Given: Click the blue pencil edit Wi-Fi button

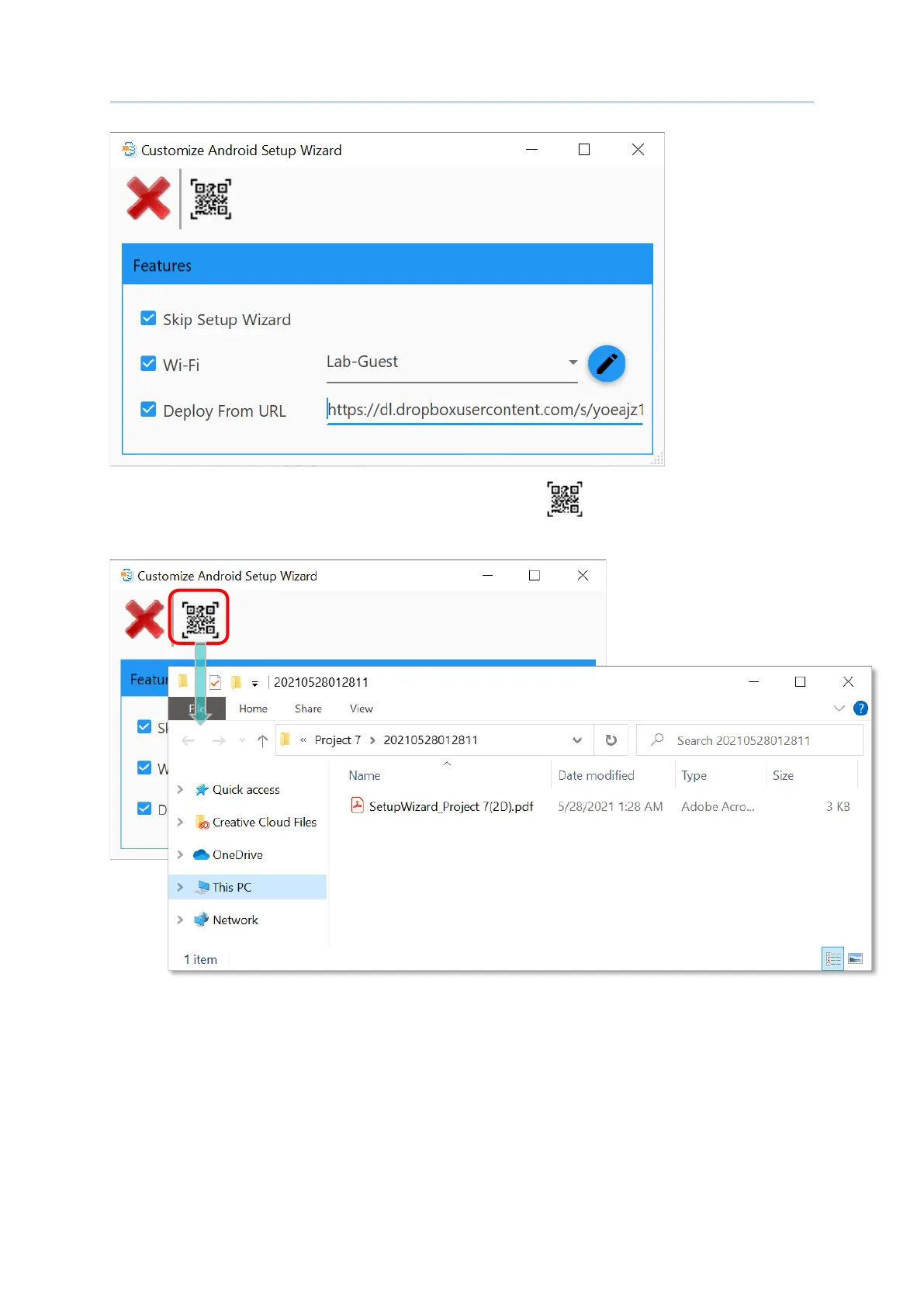Looking at the screenshot, I should (607, 363).
